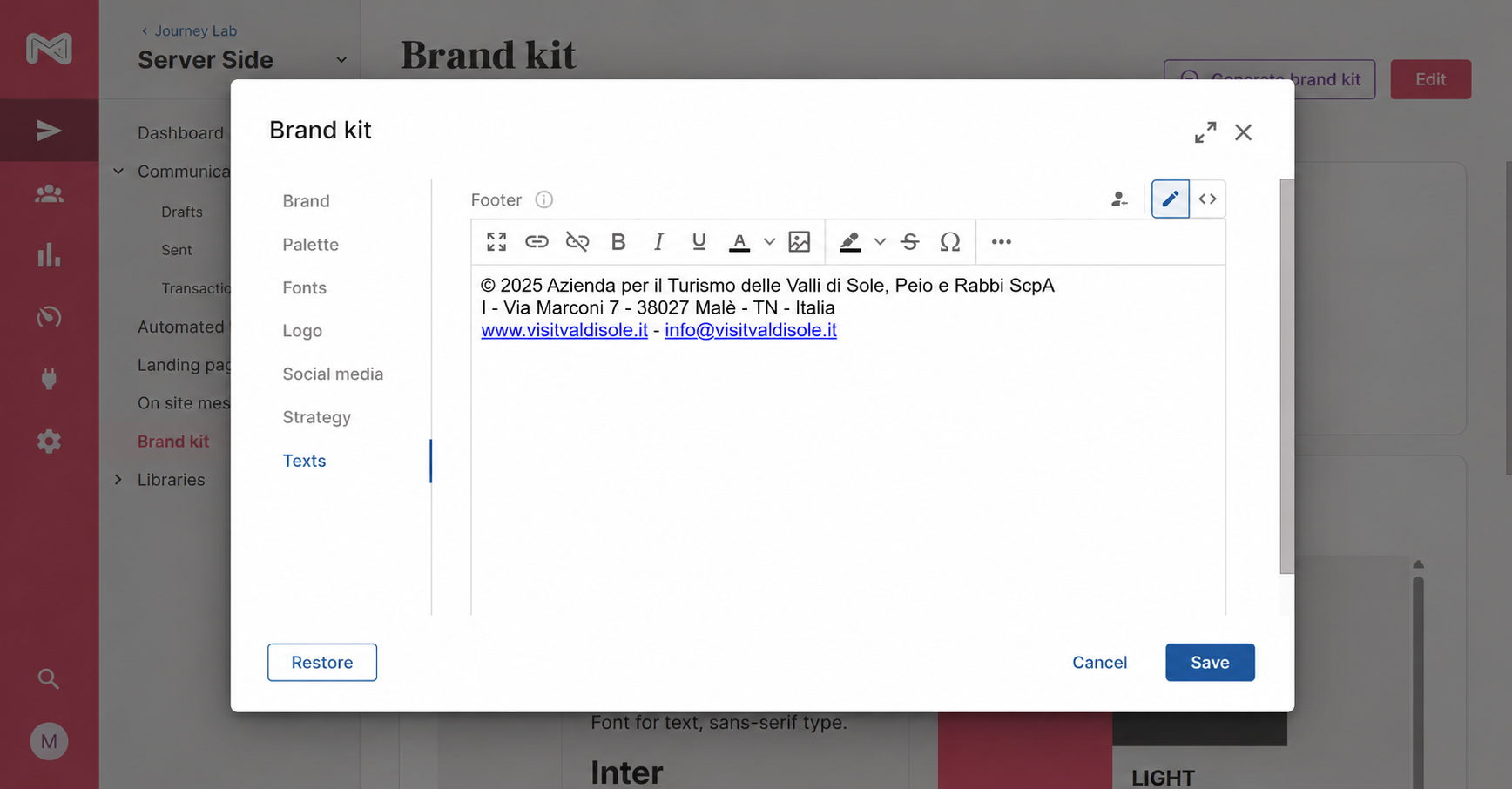The width and height of the screenshot is (1512, 789).
Task: Switch to HTML code view
Action: (1207, 199)
